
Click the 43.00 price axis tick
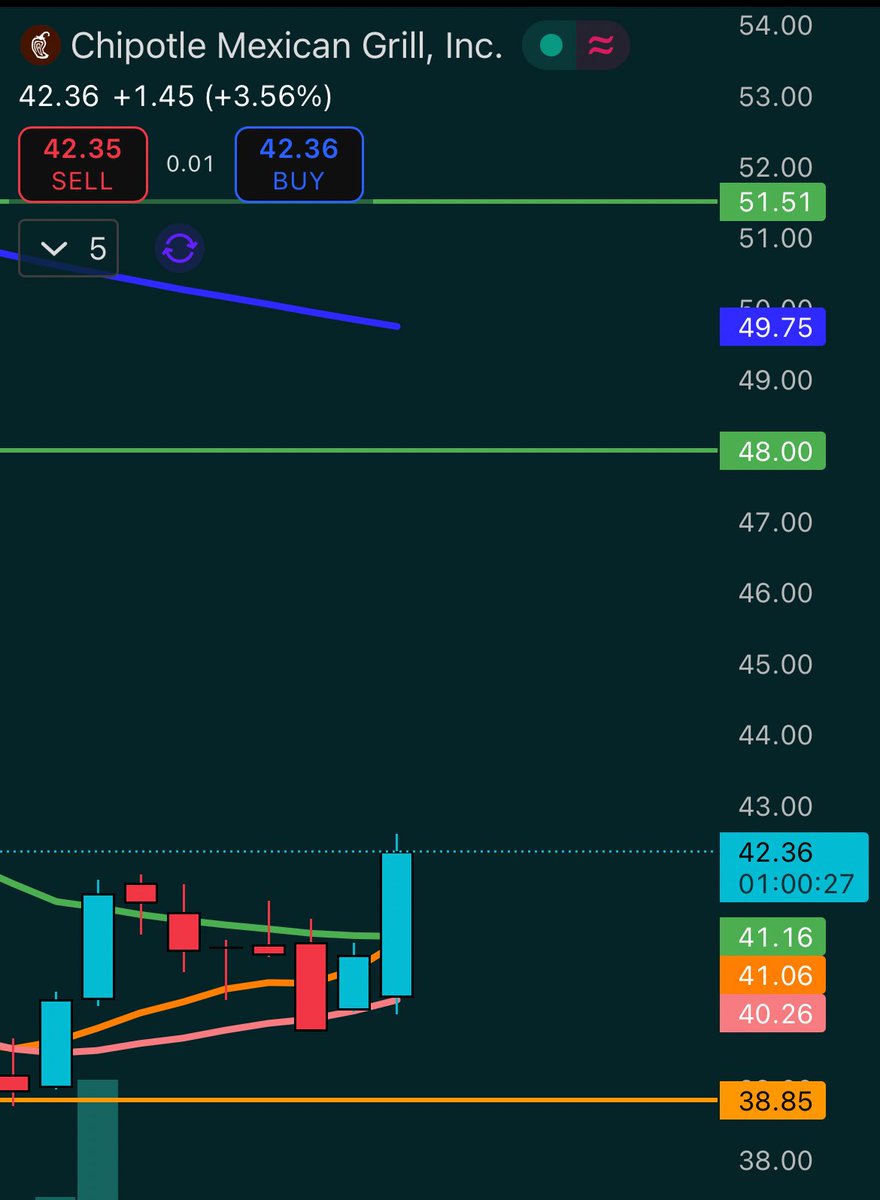pyautogui.click(x=775, y=806)
